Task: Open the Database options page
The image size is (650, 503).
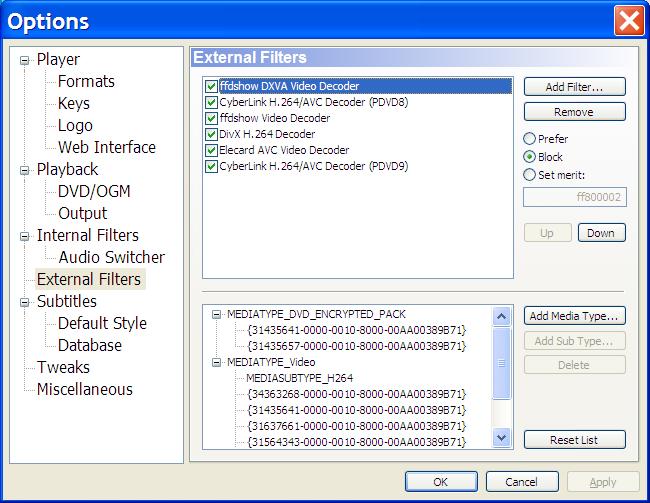Action: [x=90, y=345]
